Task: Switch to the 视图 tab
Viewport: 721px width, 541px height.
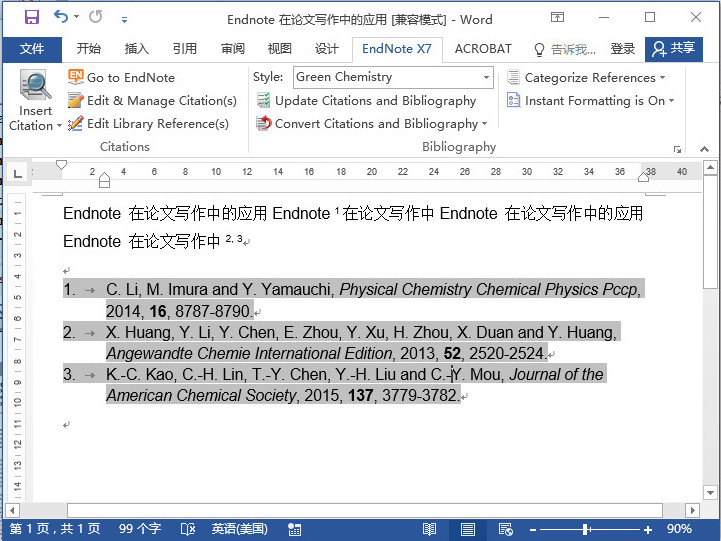Action: 280,49
